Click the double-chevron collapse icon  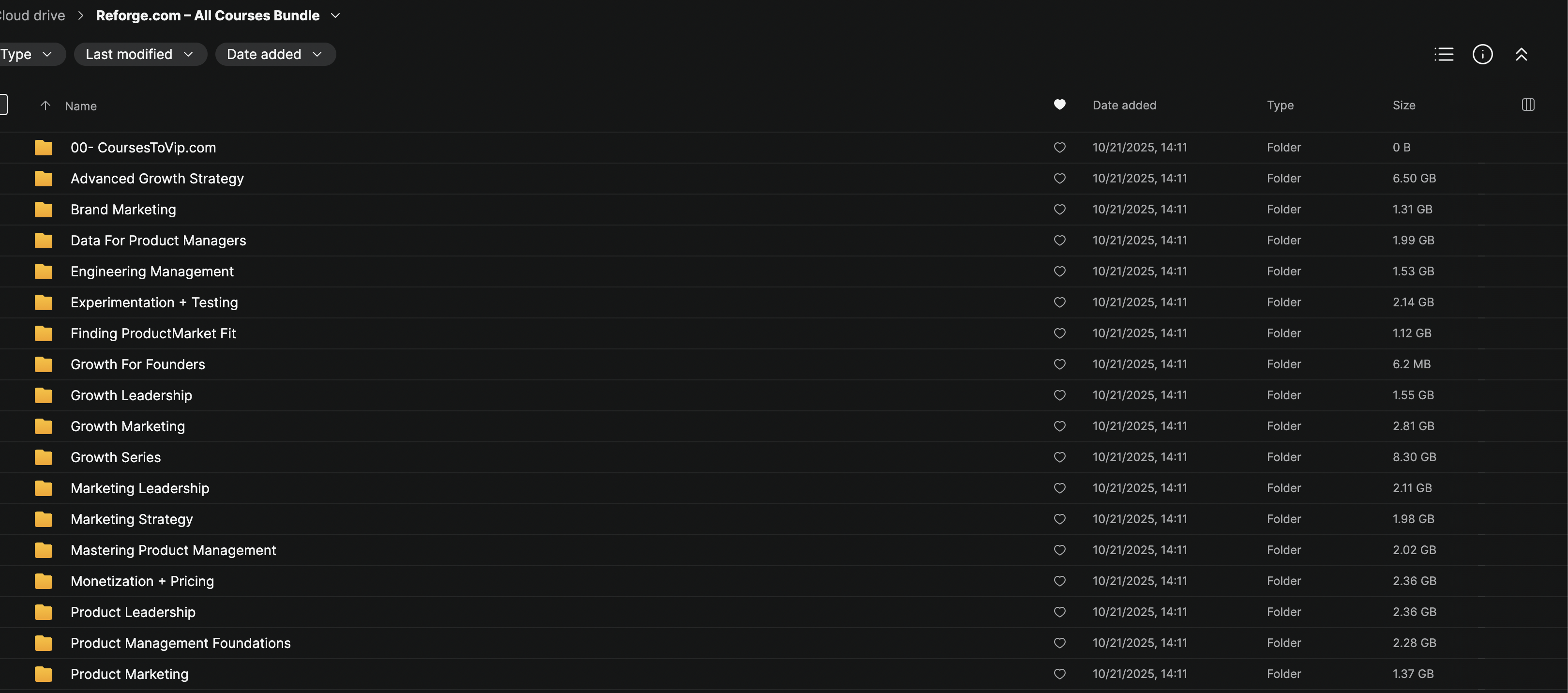(1521, 54)
